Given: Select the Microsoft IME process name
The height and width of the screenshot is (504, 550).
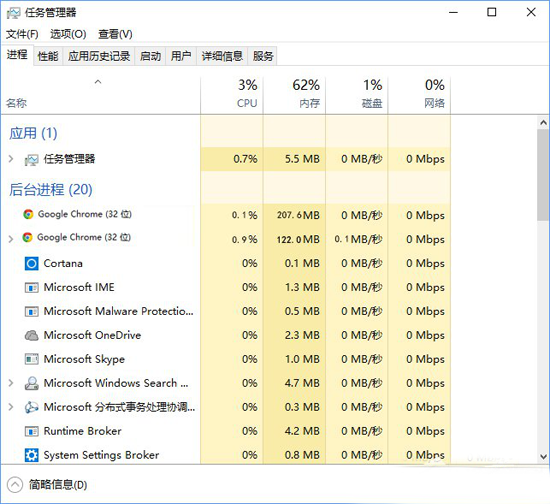Looking at the screenshot, I should point(79,288).
